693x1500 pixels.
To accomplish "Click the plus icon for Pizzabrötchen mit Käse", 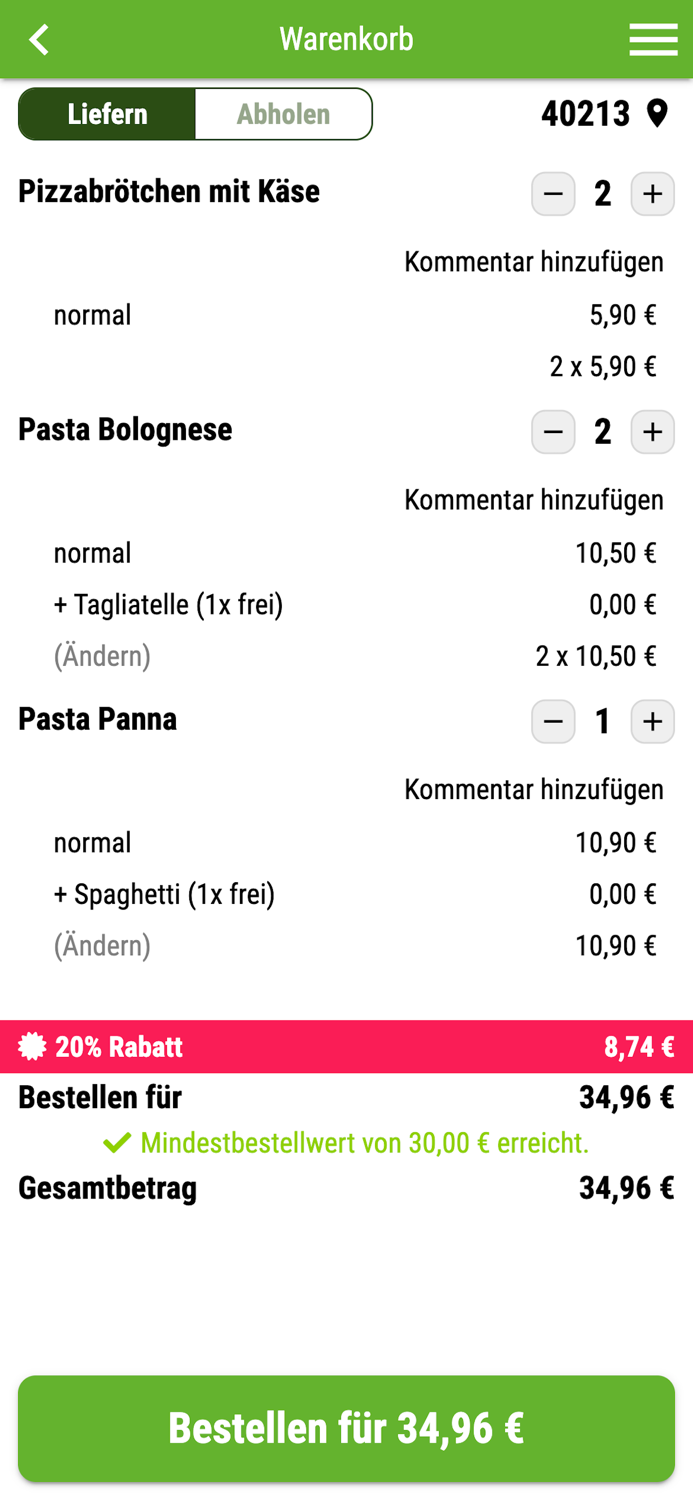I will 653,194.
